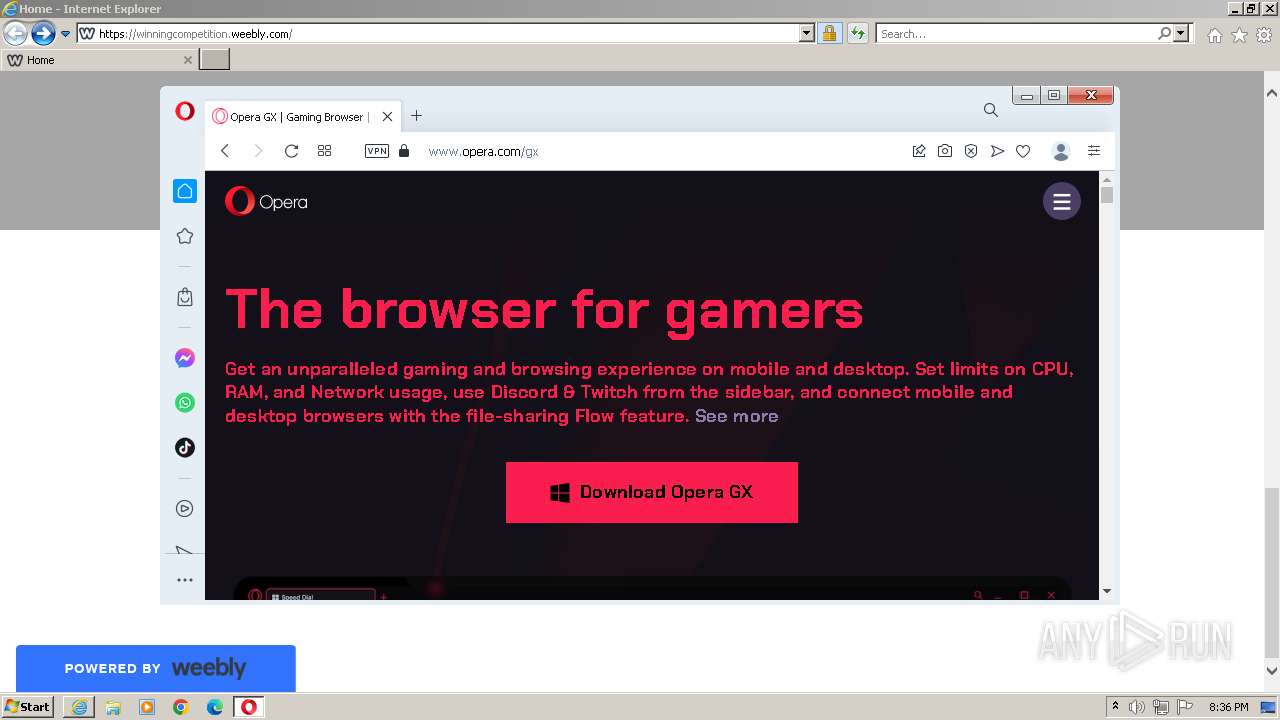Image resolution: width=1280 pixels, height=720 pixels.
Task: Open the Opera easy setup sliders icon
Action: pyautogui.click(x=1094, y=151)
